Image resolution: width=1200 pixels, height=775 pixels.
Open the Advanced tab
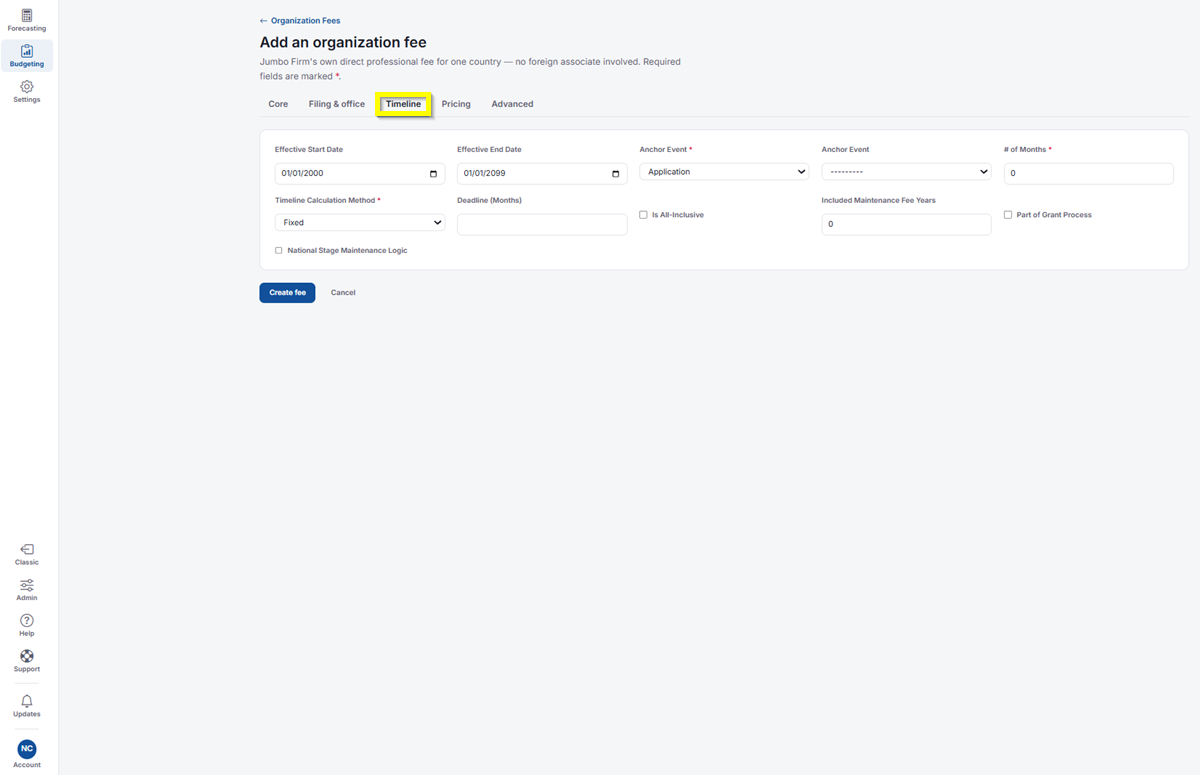click(512, 104)
